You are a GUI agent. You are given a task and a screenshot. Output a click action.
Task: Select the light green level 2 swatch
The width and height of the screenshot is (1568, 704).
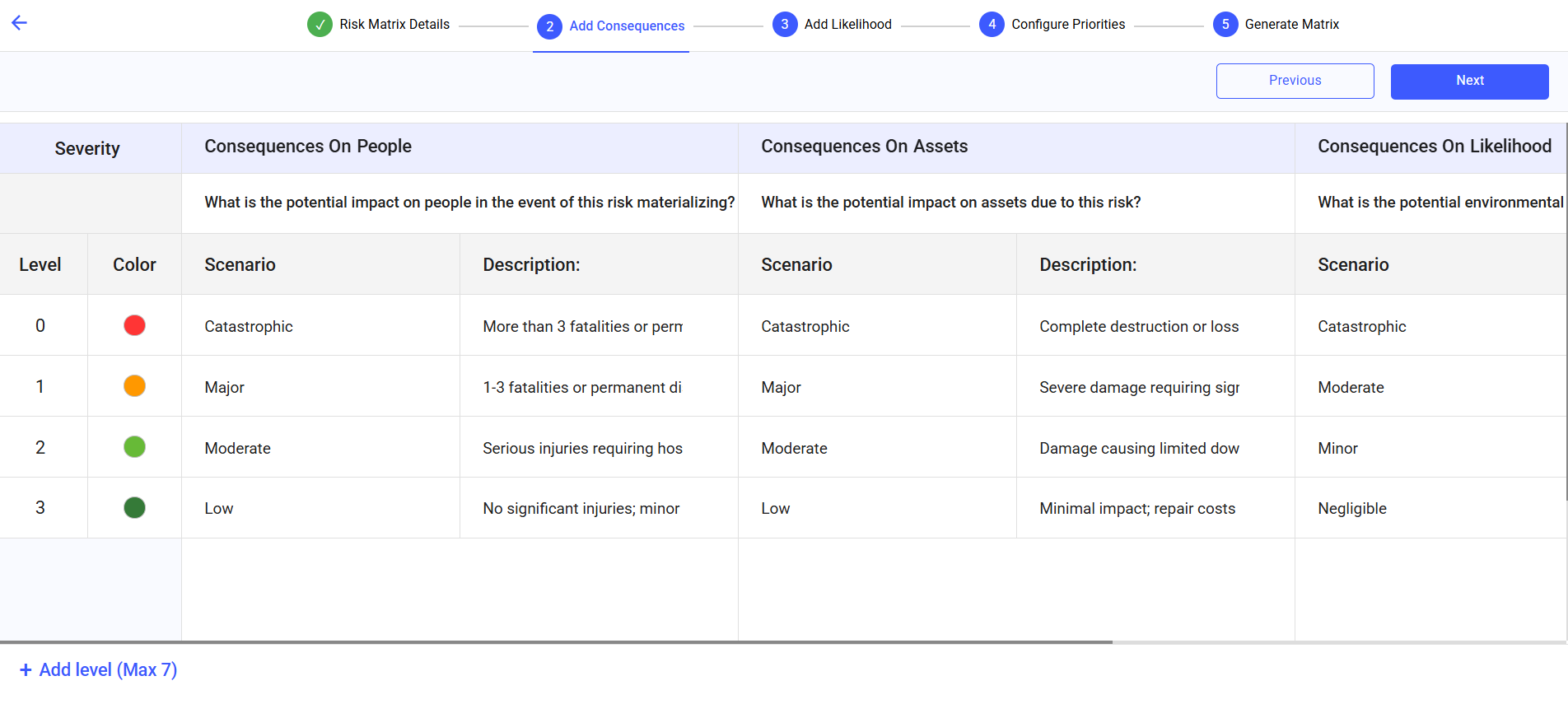134,447
